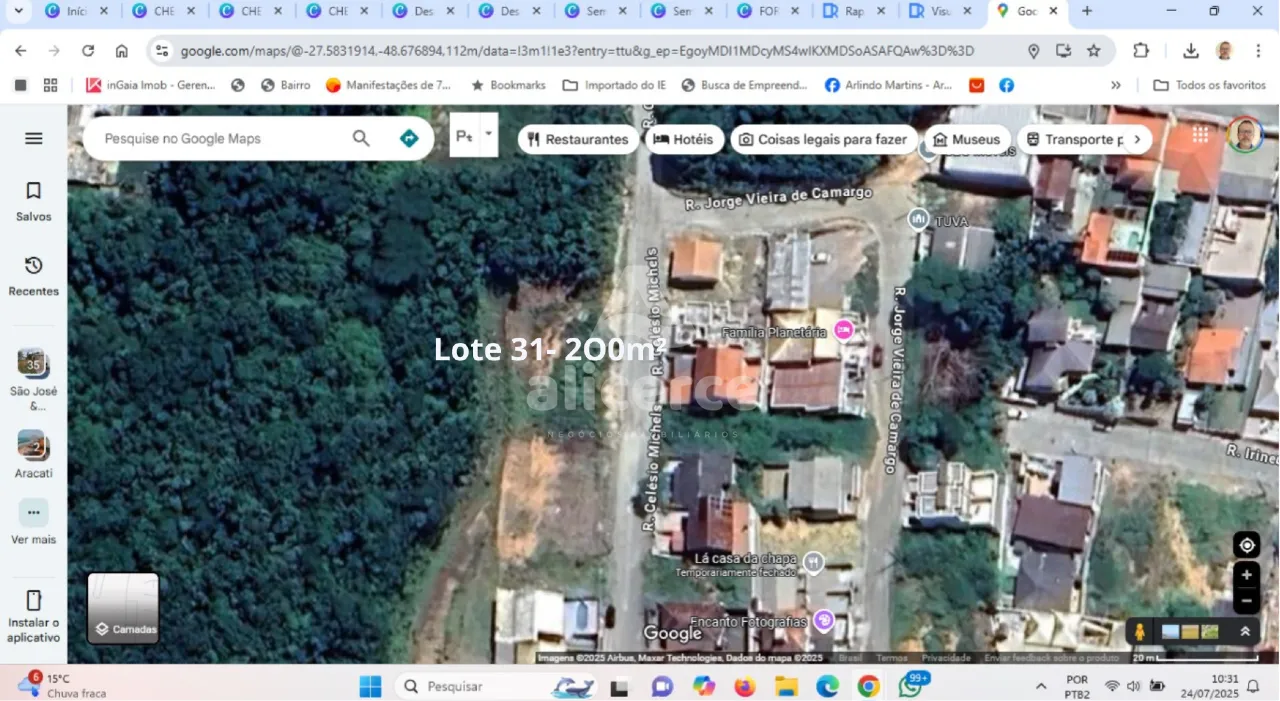This screenshot has height=701, width=1280.
Task: Select the Museus category chip
Action: (966, 140)
